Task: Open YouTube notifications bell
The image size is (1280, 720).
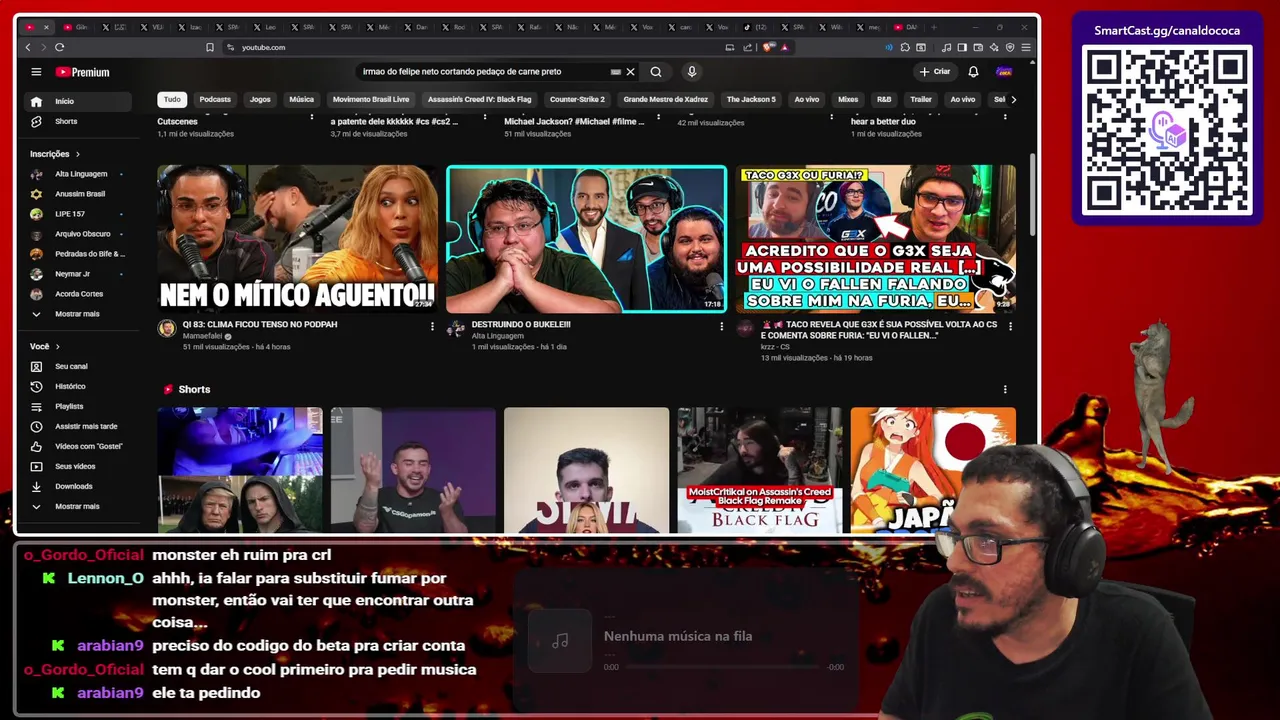Action: tap(973, 72)
